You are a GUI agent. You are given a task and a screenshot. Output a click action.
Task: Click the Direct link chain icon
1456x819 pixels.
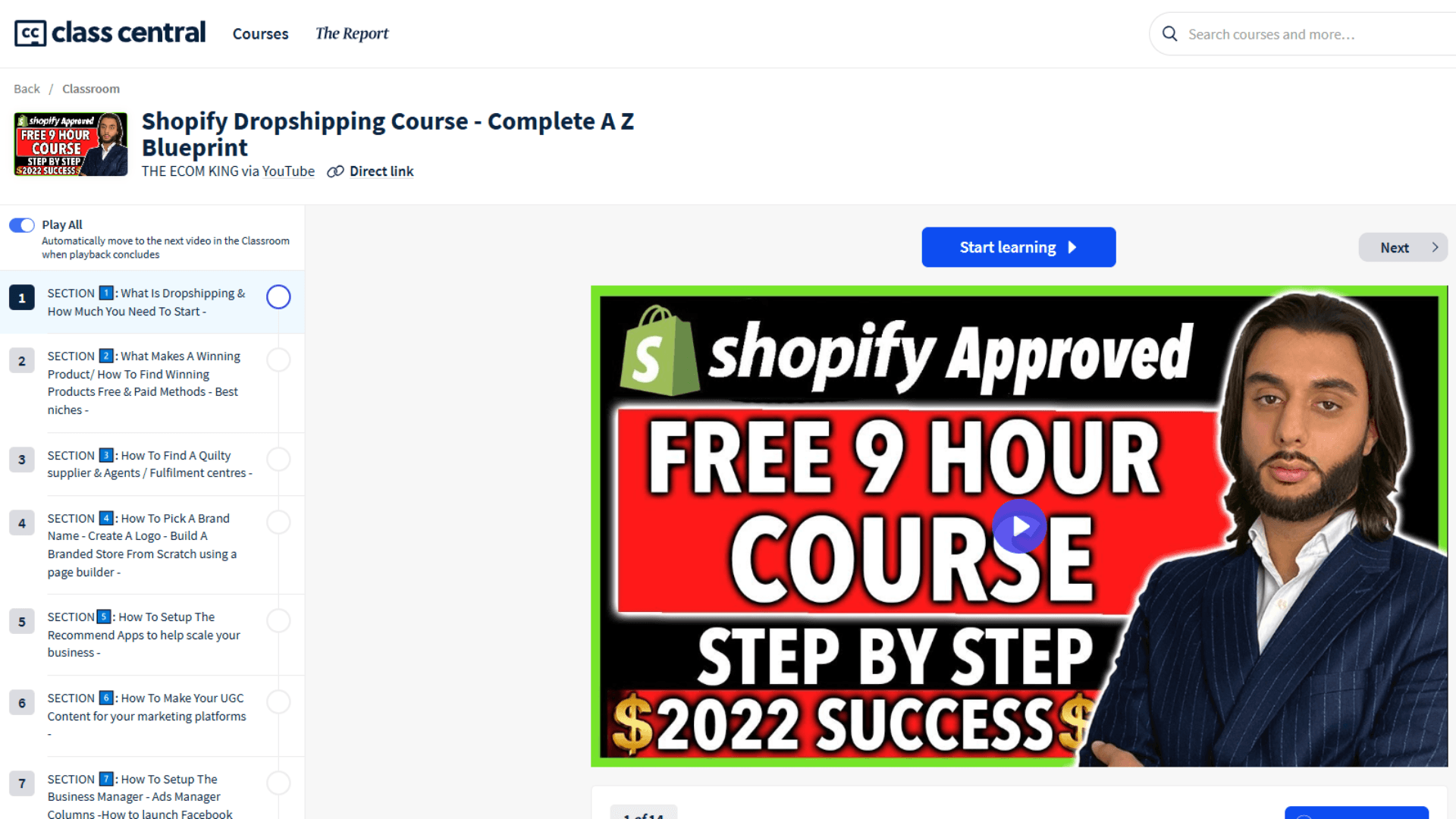click(x=335, y=171)
